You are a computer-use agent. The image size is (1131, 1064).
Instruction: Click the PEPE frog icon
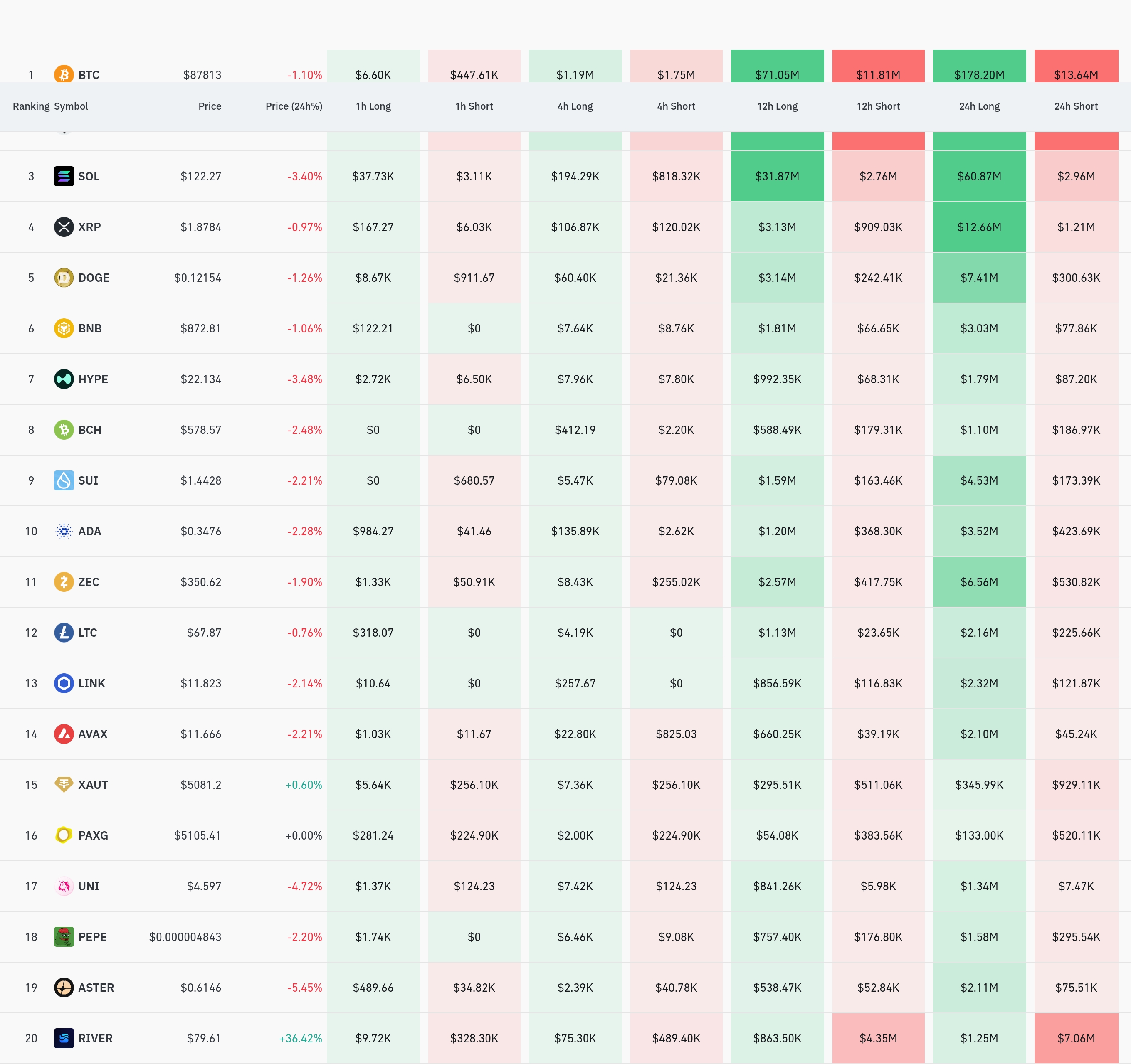pos(64,937)
